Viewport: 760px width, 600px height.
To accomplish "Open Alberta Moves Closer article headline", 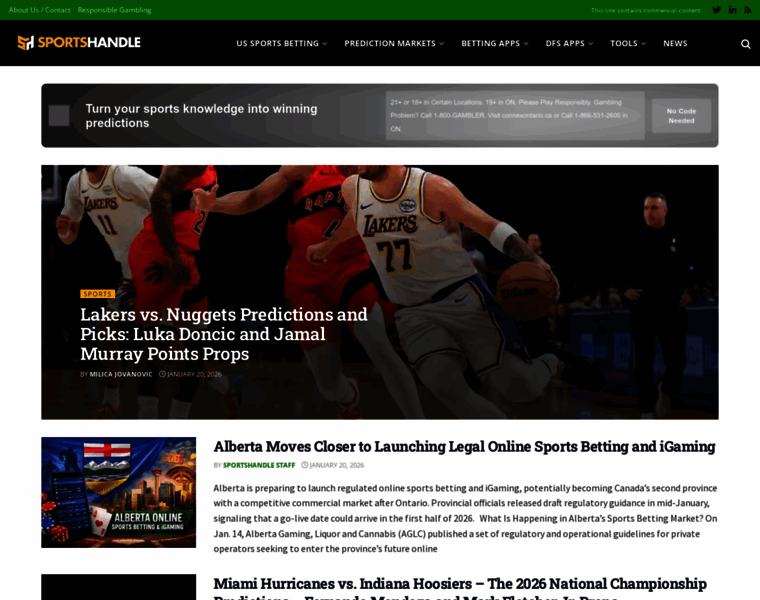I will coord(464,446).
